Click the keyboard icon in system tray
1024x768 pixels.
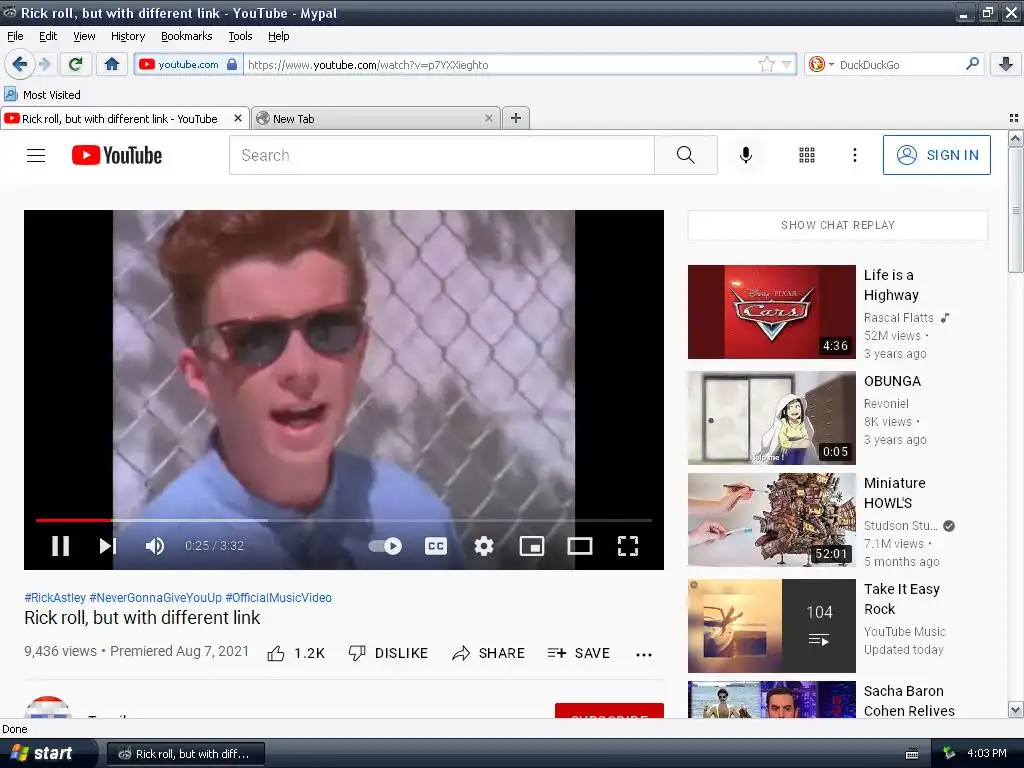pyautogui.click(x=912, y=754)
